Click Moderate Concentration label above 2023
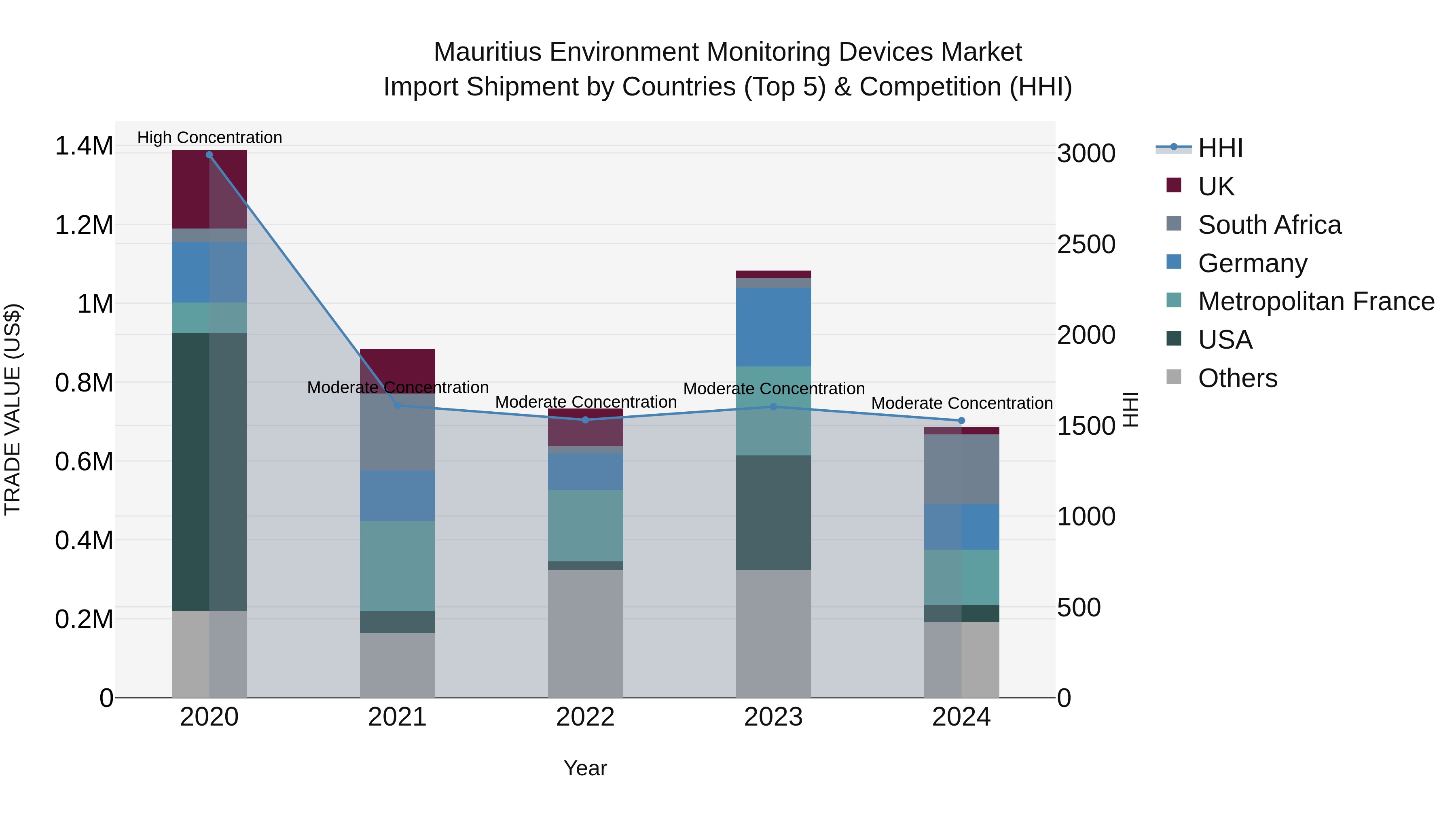 coord(775,389)
